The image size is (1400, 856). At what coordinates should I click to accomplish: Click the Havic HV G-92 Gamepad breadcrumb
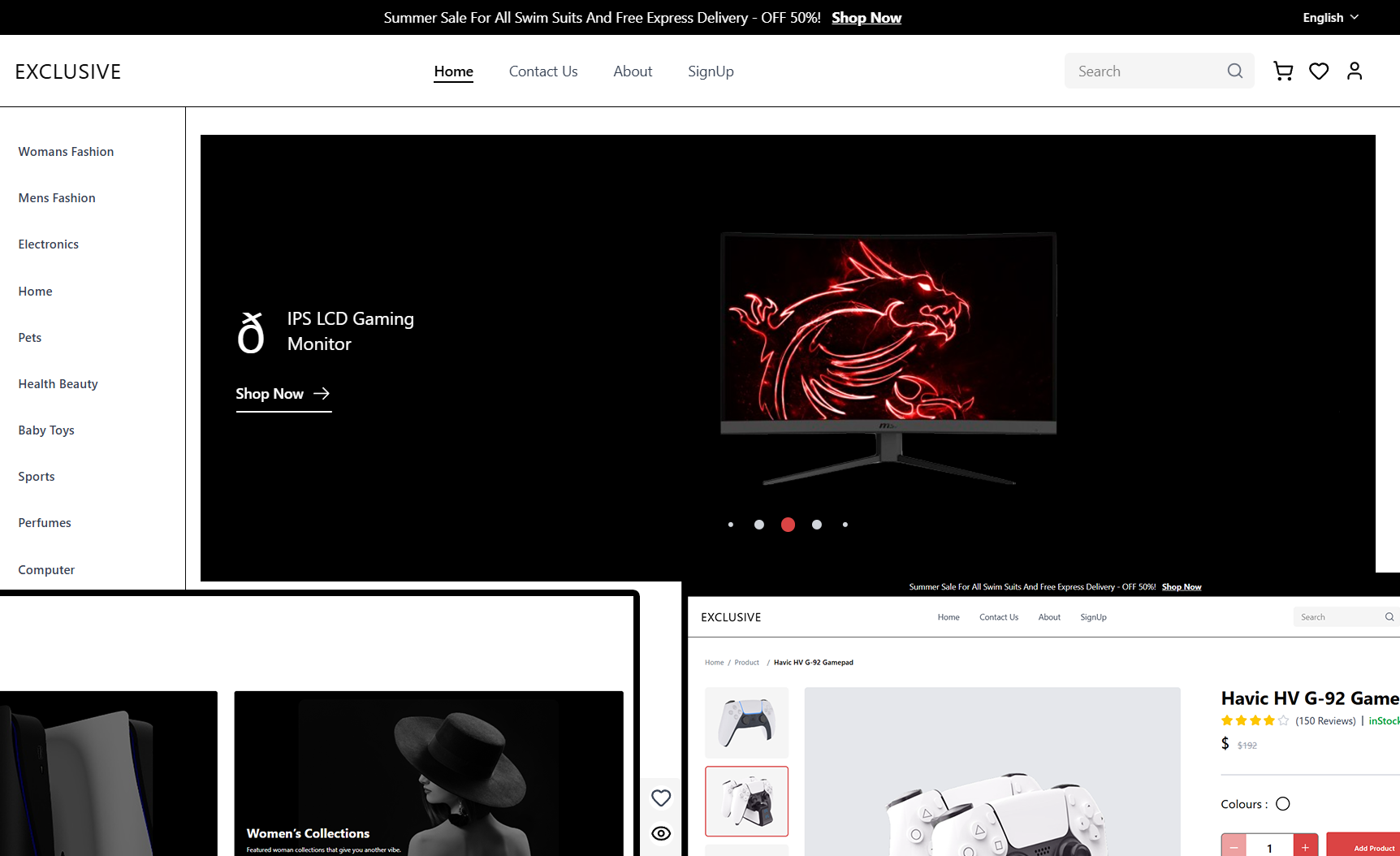tap(814, 663)
